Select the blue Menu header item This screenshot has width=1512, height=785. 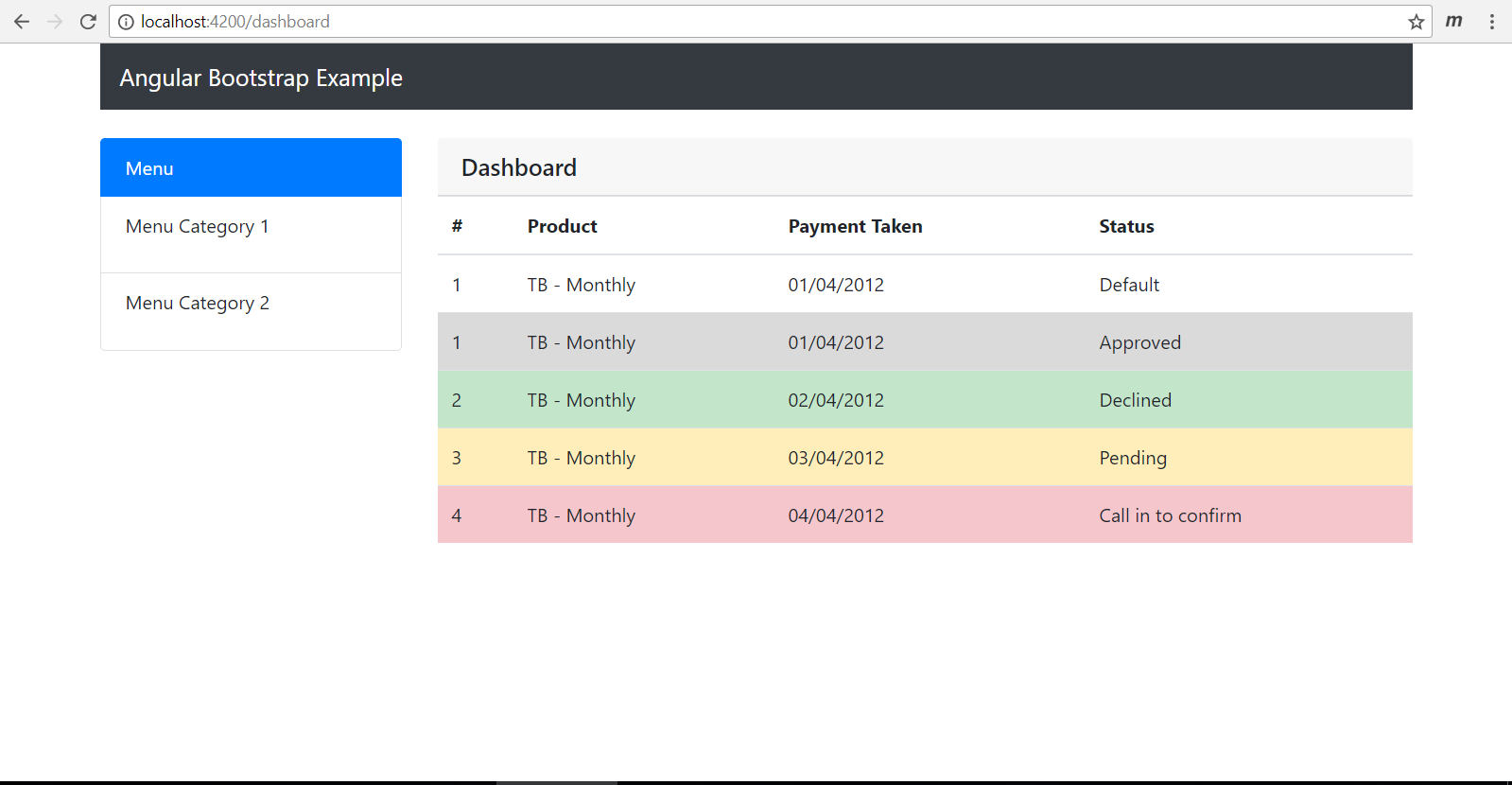tap(251, 168)
